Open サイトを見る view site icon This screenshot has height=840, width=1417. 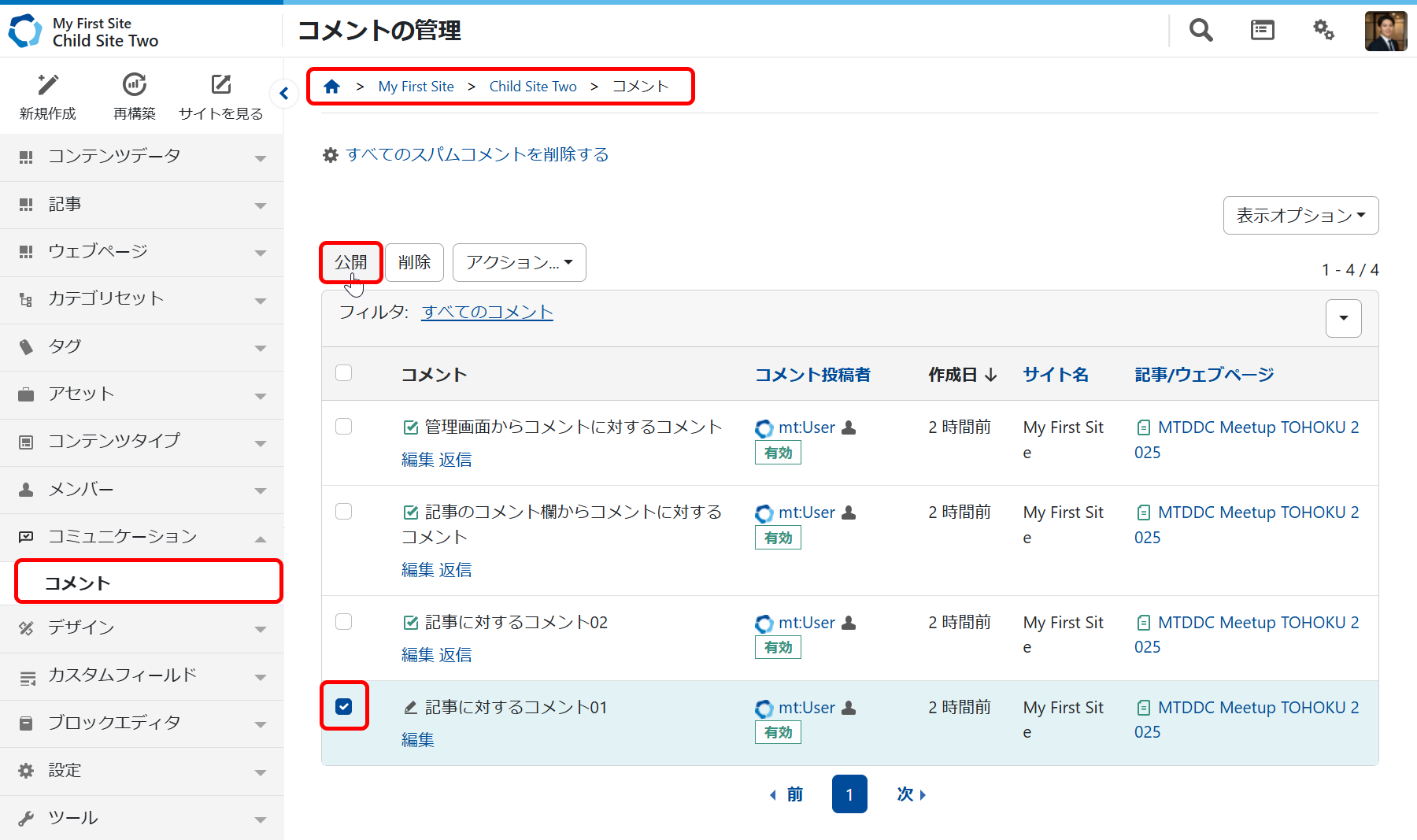coord(221,85)
